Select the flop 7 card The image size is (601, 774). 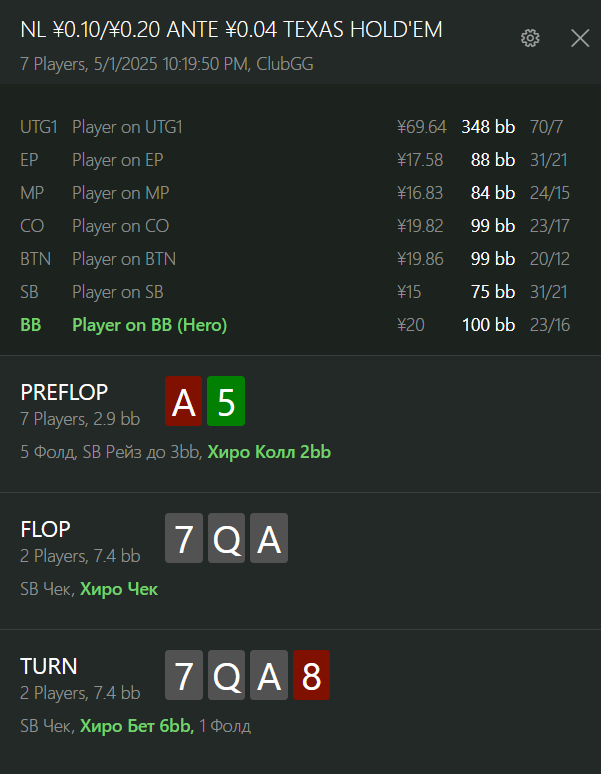(184, 538)
